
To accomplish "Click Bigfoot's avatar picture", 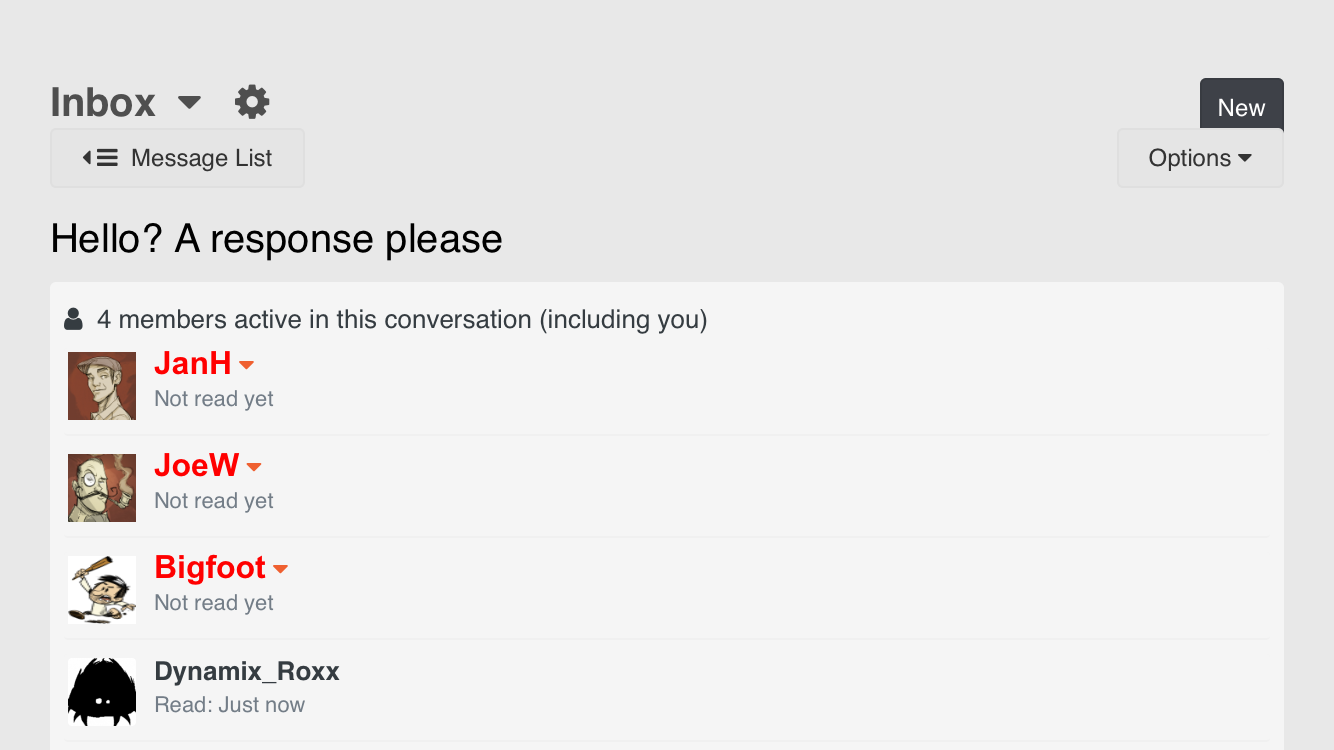I will coord(102,590).
